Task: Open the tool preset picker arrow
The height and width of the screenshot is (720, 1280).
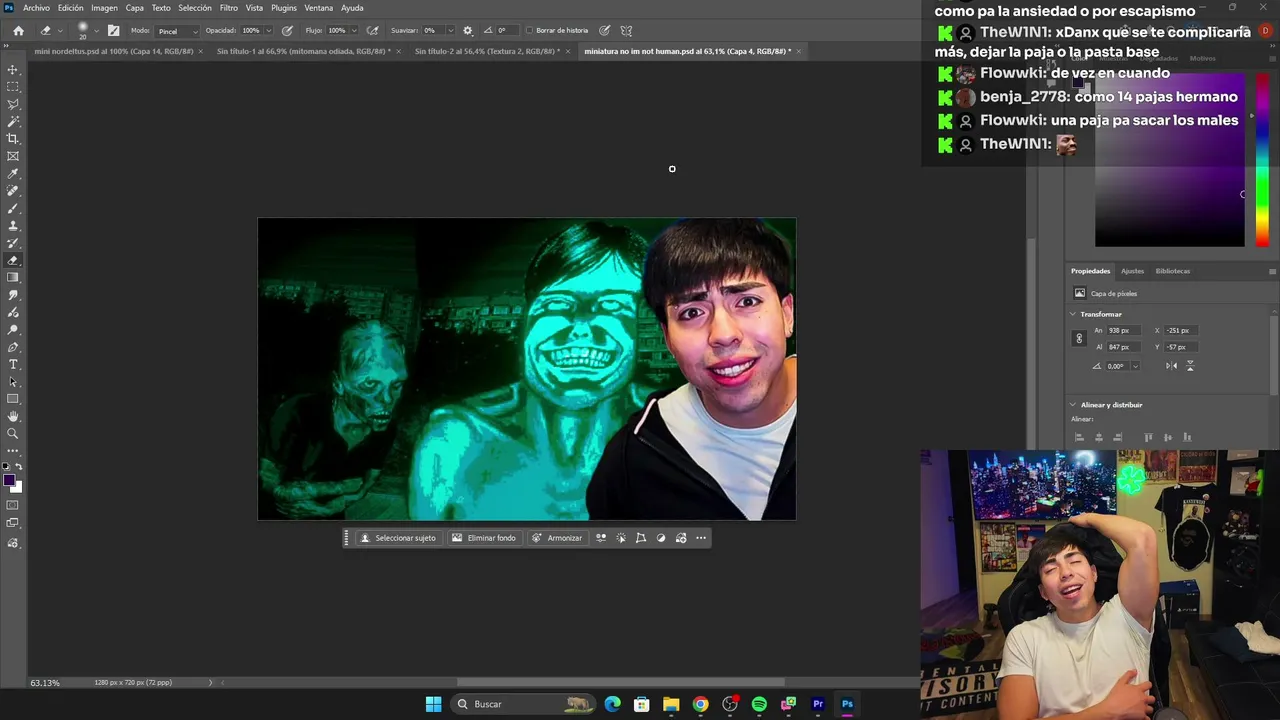Action: click(60, 30)
